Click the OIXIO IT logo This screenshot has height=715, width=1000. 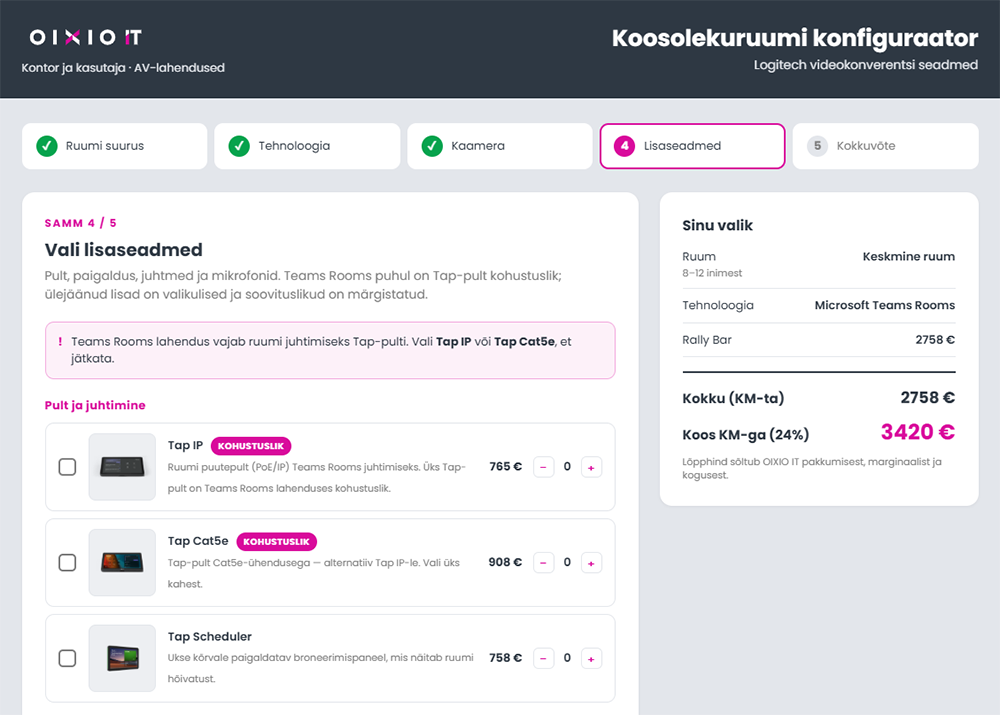point(85,38)
